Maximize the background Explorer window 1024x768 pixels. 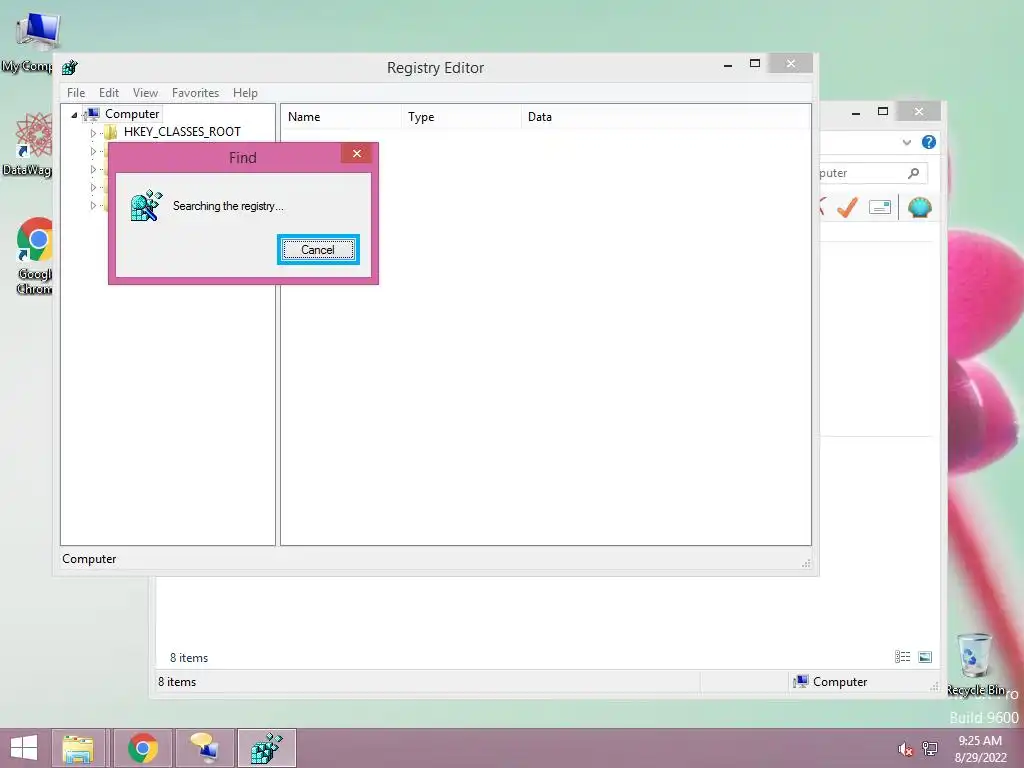[883, 112]
